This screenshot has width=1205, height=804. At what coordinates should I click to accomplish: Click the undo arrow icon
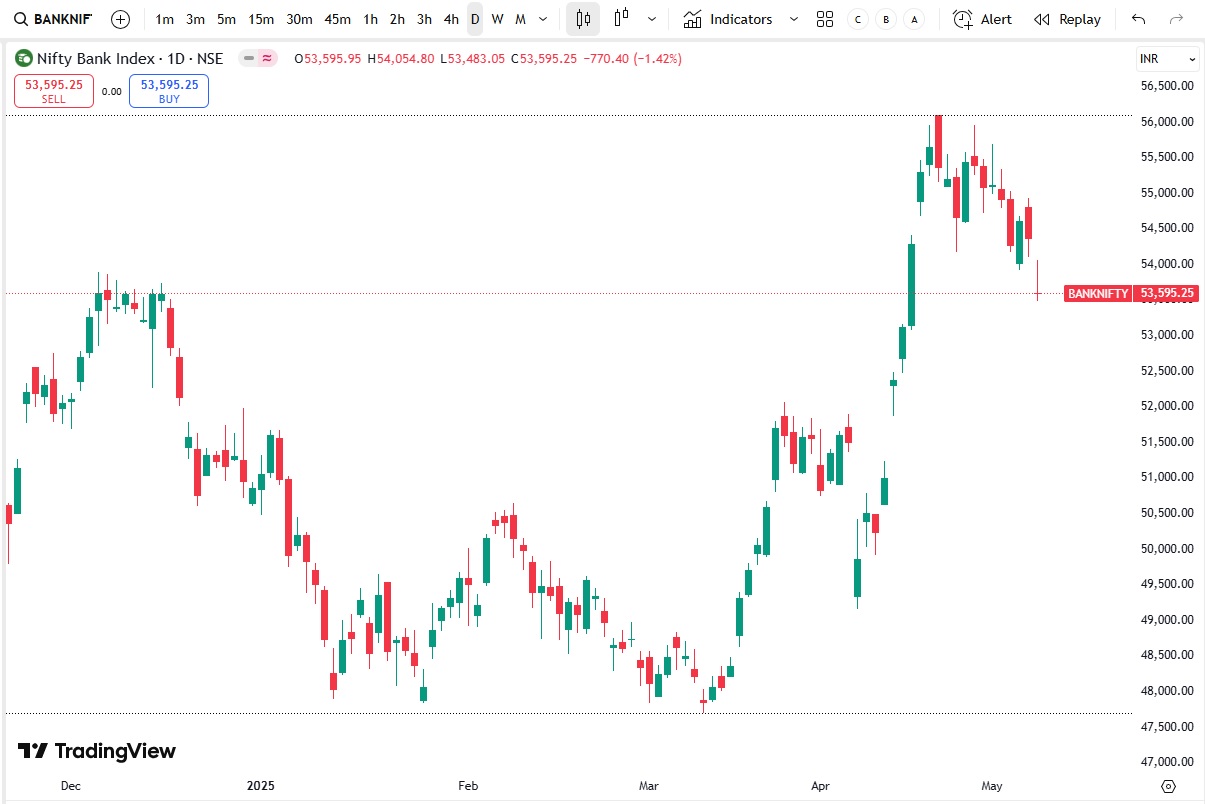point(1140,19)
